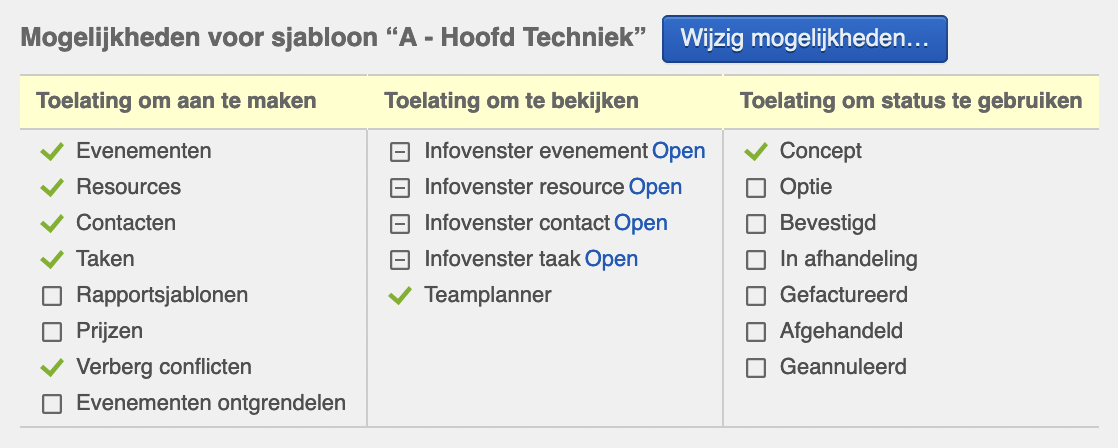1118x448 pixels.
Task: Uncheck the Teamplanner checkmark
Action: pyautogui.click(x=399, y=296)
